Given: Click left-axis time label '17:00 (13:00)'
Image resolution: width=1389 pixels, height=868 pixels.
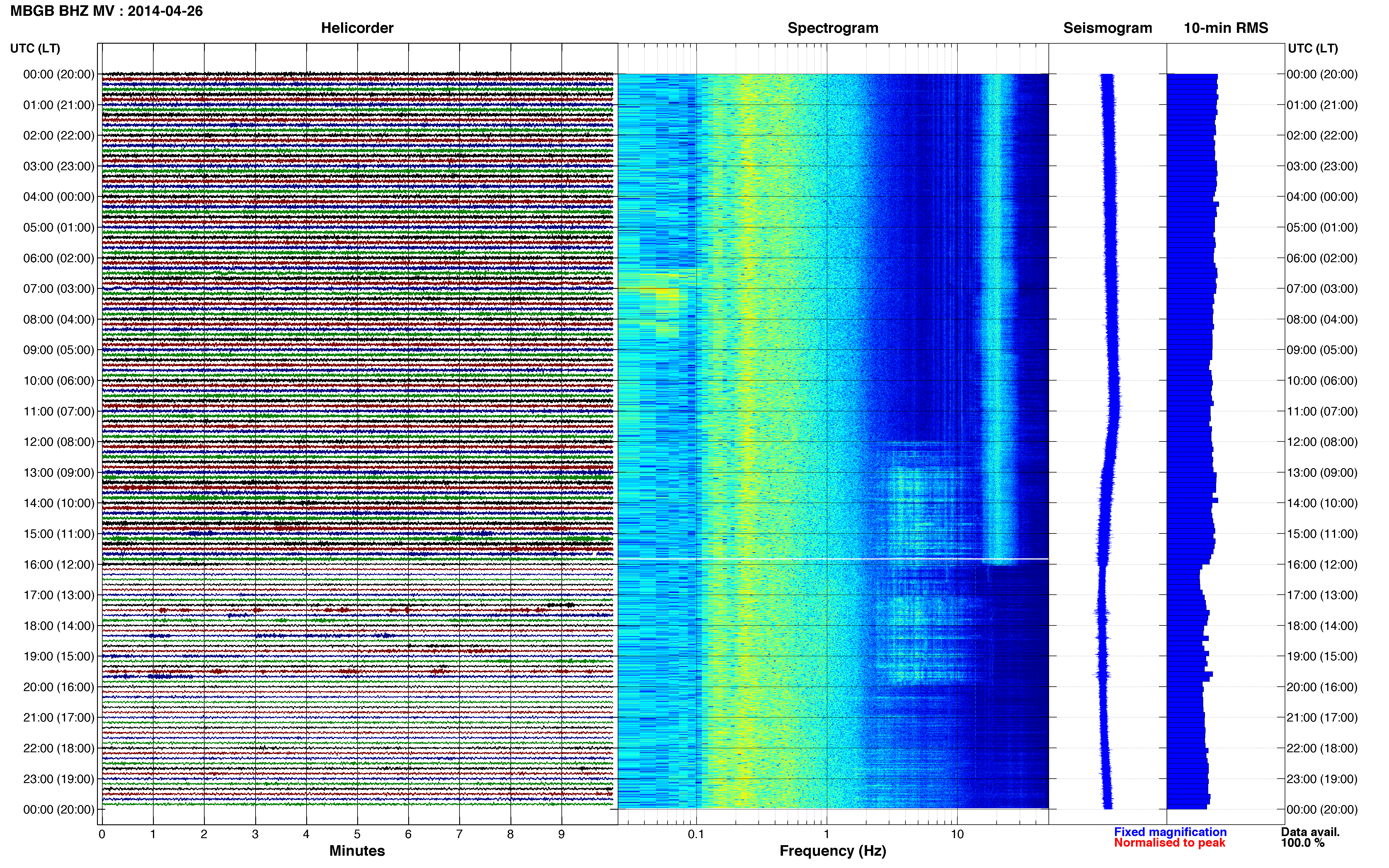Looking at the screenshot, I should tap(59, 595).
